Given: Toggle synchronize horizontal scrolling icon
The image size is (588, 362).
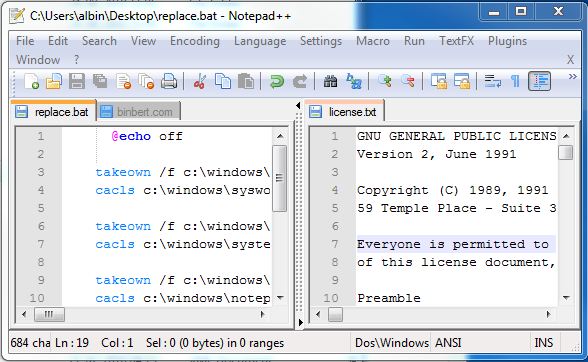Looking at the screenshot, I should click(462, 81).
